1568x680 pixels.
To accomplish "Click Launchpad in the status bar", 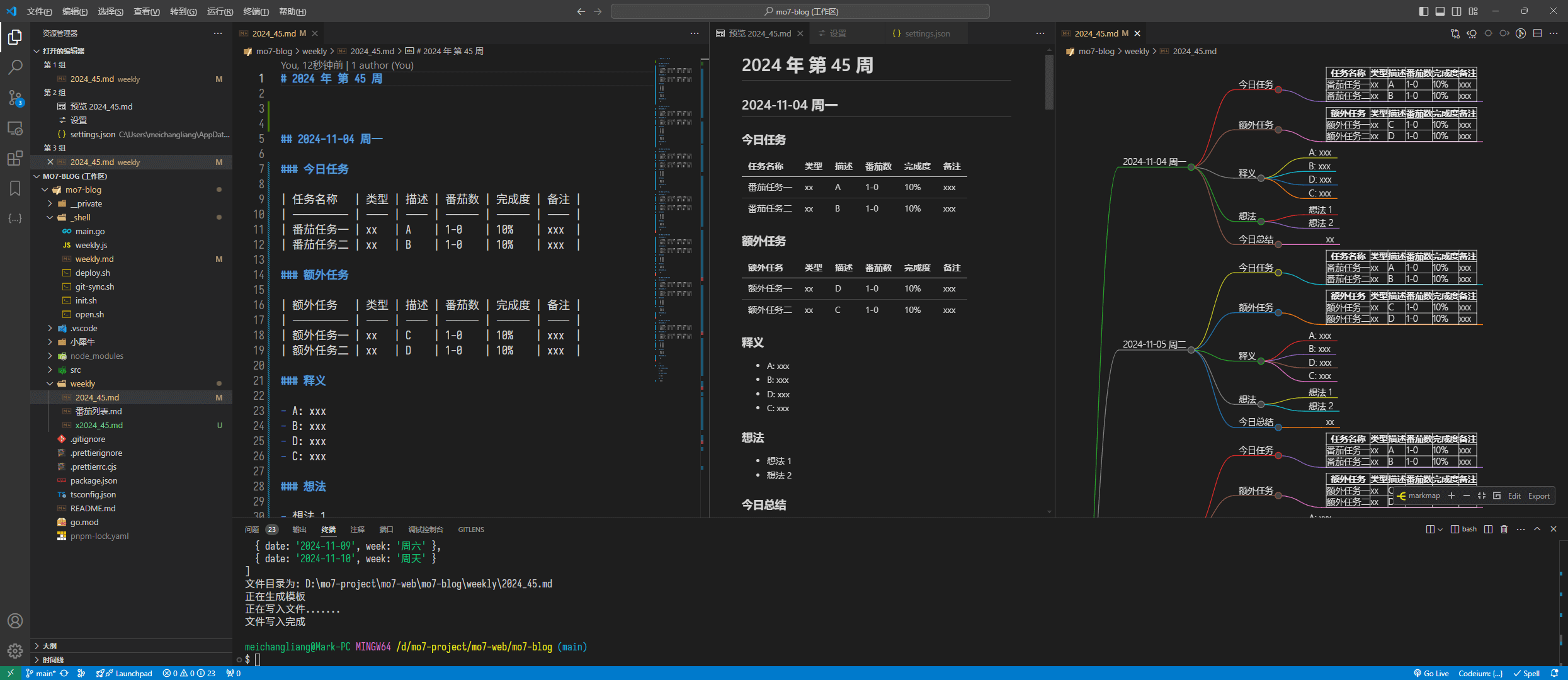I will tap(125, 673).
